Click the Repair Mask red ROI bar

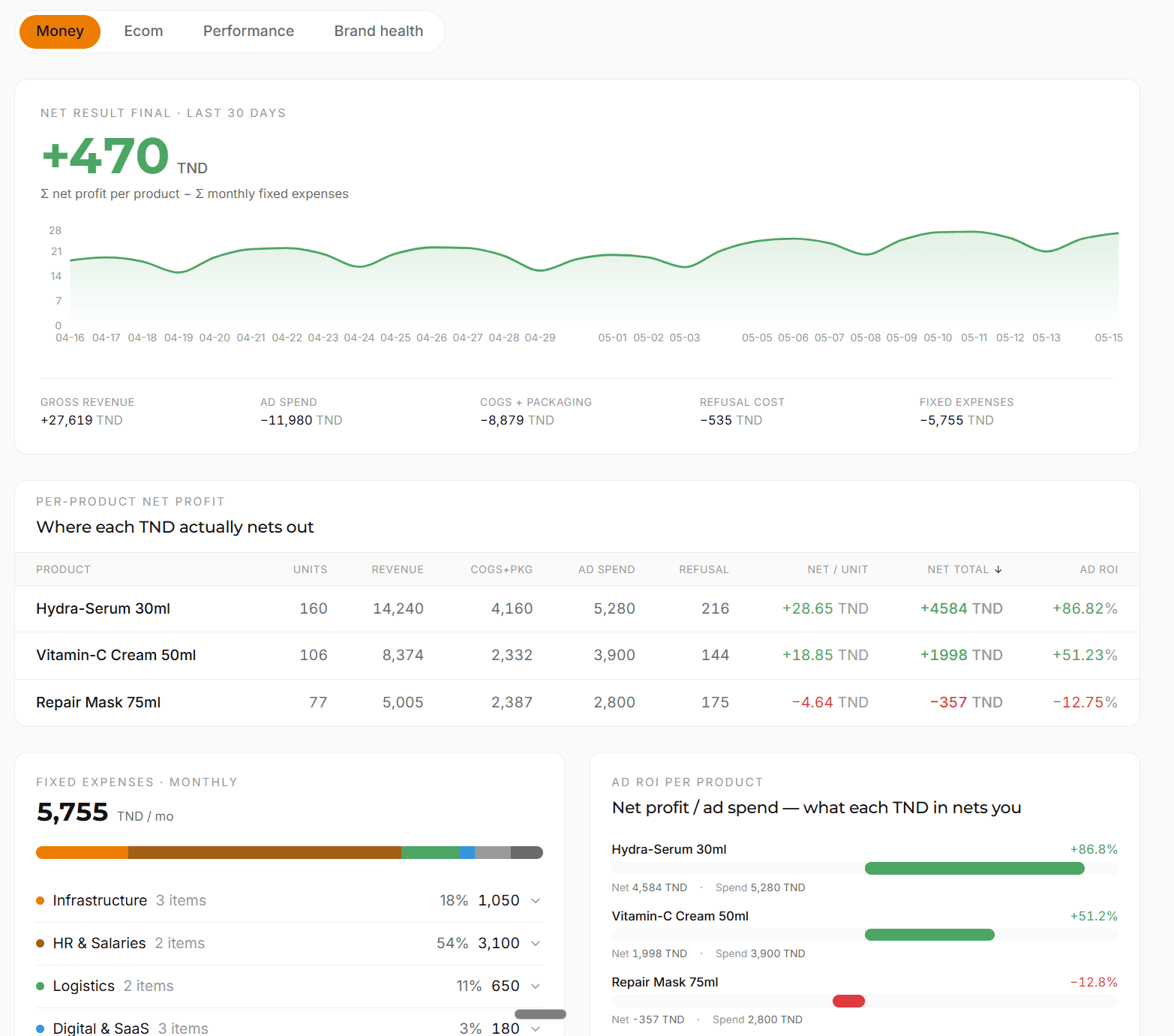pos(848,1001)
